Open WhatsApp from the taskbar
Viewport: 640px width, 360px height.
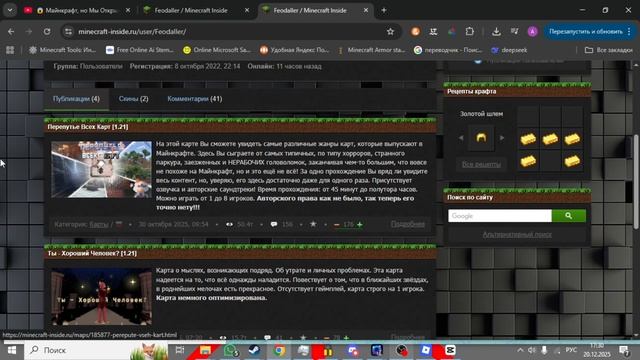(230, 350)
